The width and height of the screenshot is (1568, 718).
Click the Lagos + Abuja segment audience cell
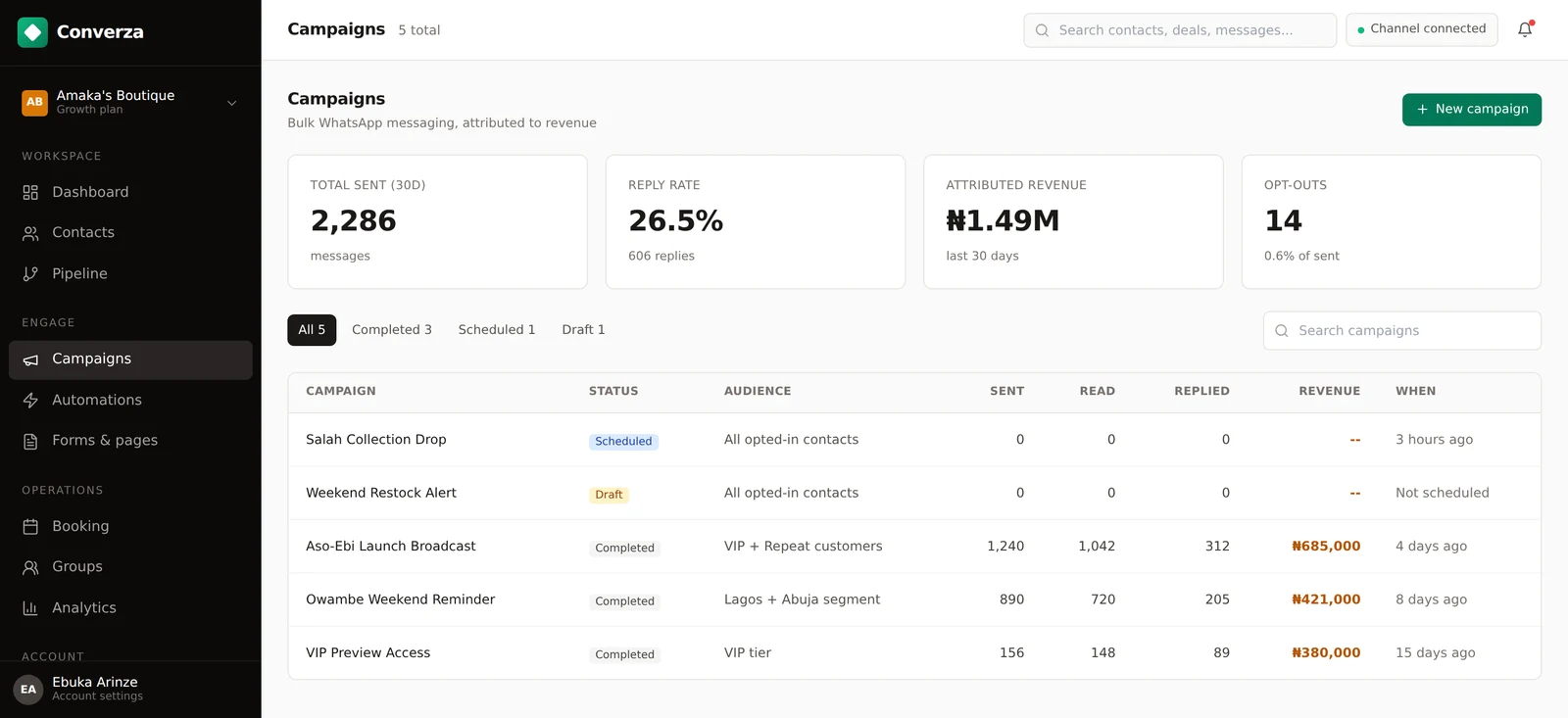point(803,599)
